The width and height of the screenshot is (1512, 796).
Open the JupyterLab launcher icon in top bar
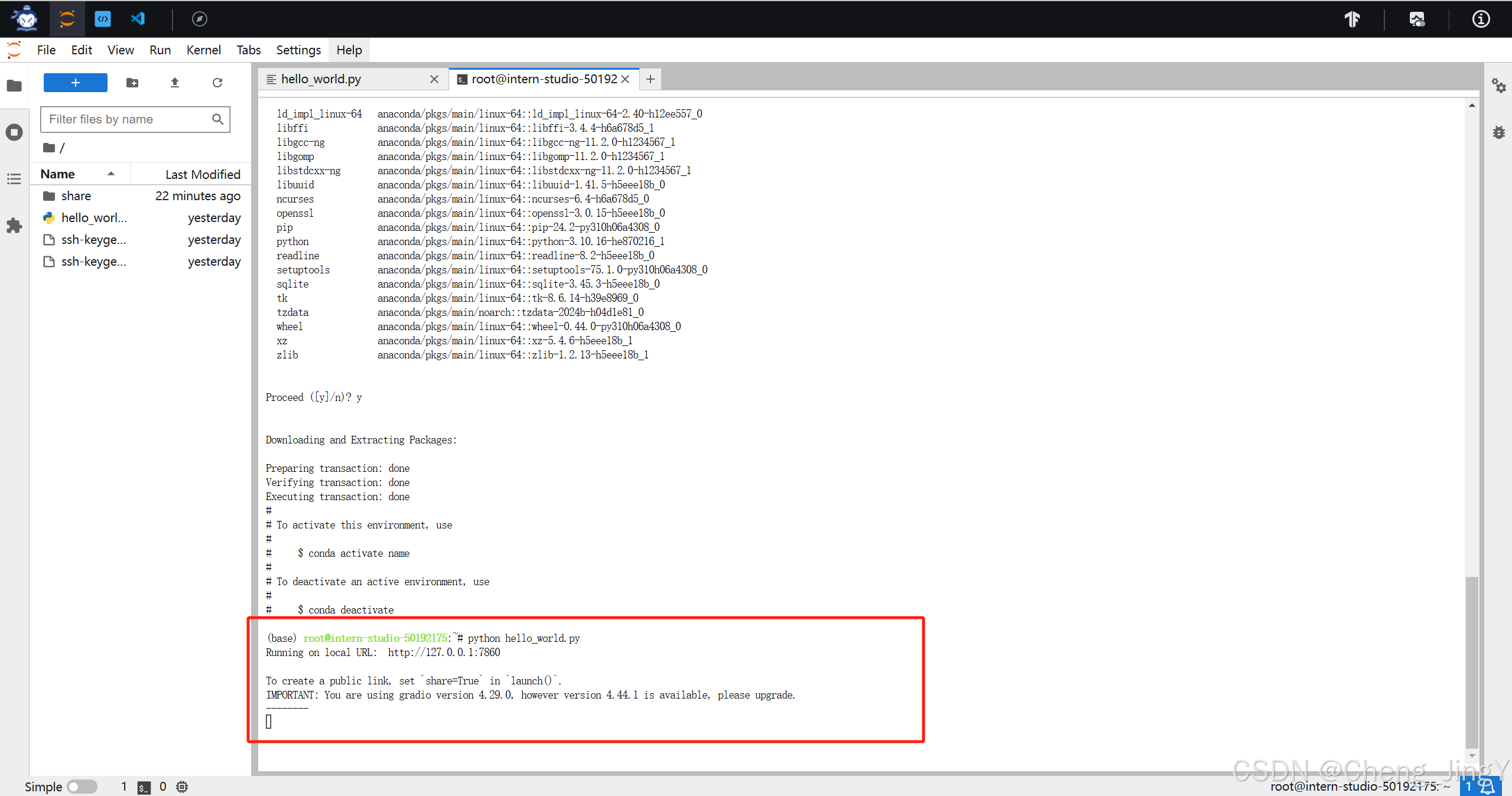[x=67, y=19]
